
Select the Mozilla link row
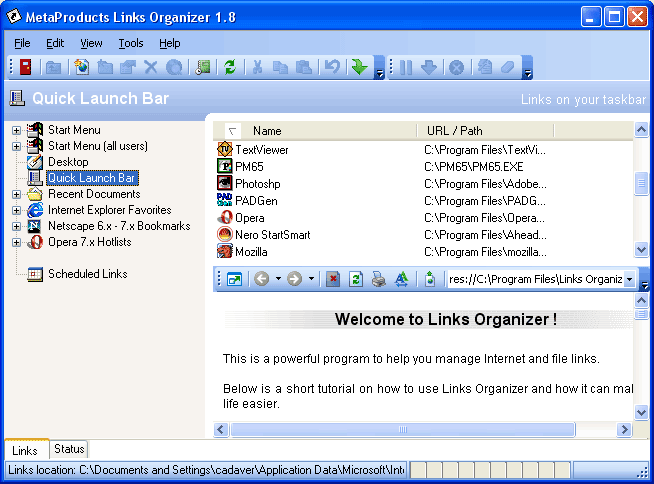(x=423, y=252)
